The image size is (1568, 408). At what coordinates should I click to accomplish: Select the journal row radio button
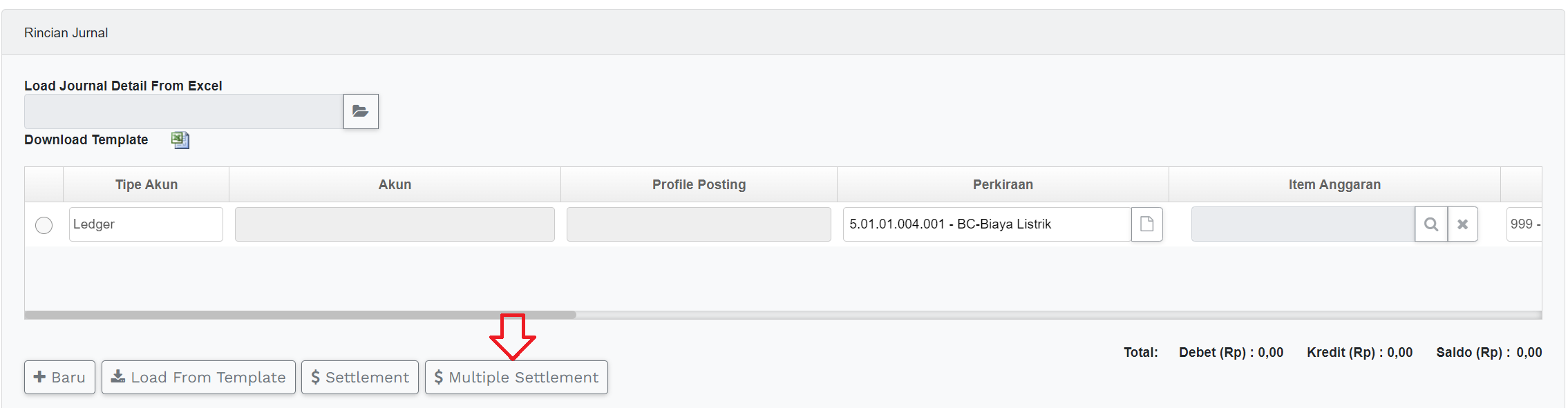44,226
